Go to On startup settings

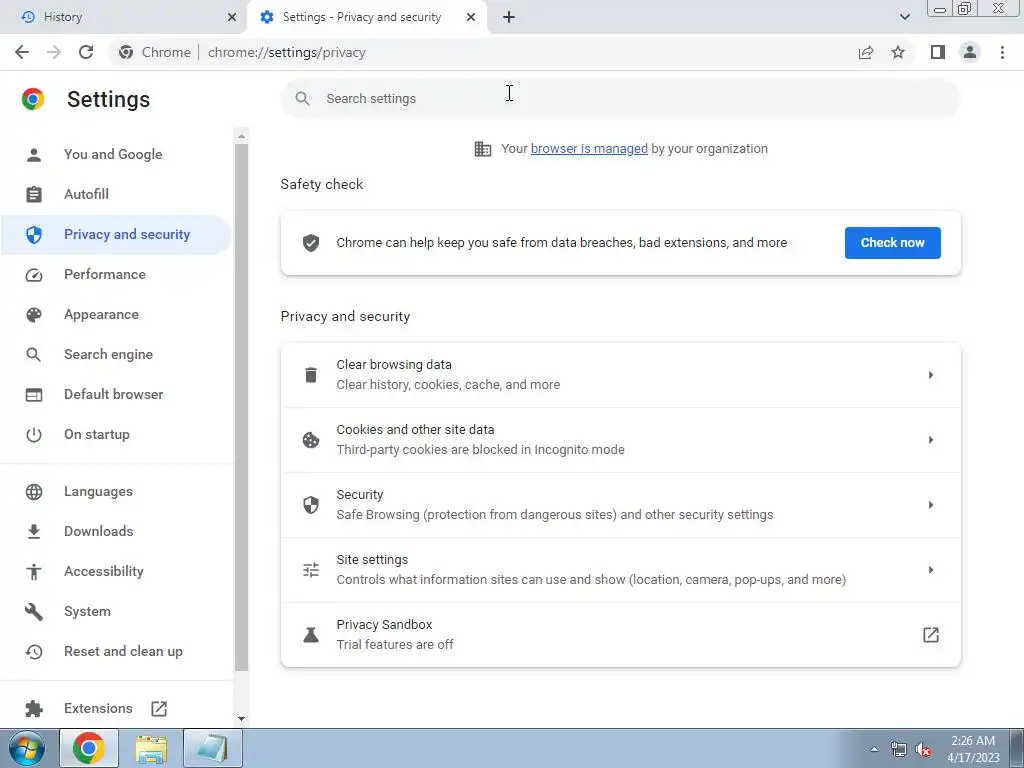pyautogui.click(x=116, y=434)
